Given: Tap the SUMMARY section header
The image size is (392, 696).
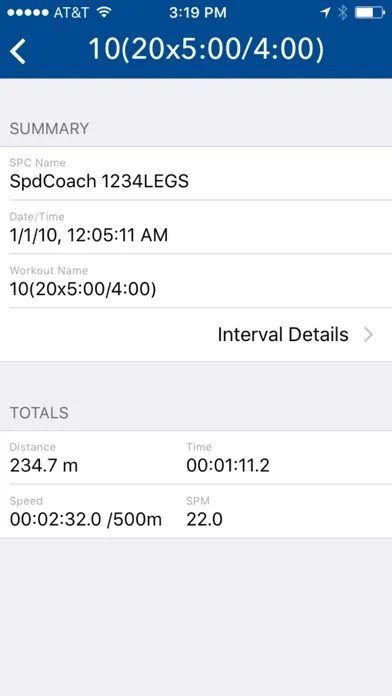Looking at the screenshot, I should click(x=49, y=129).
